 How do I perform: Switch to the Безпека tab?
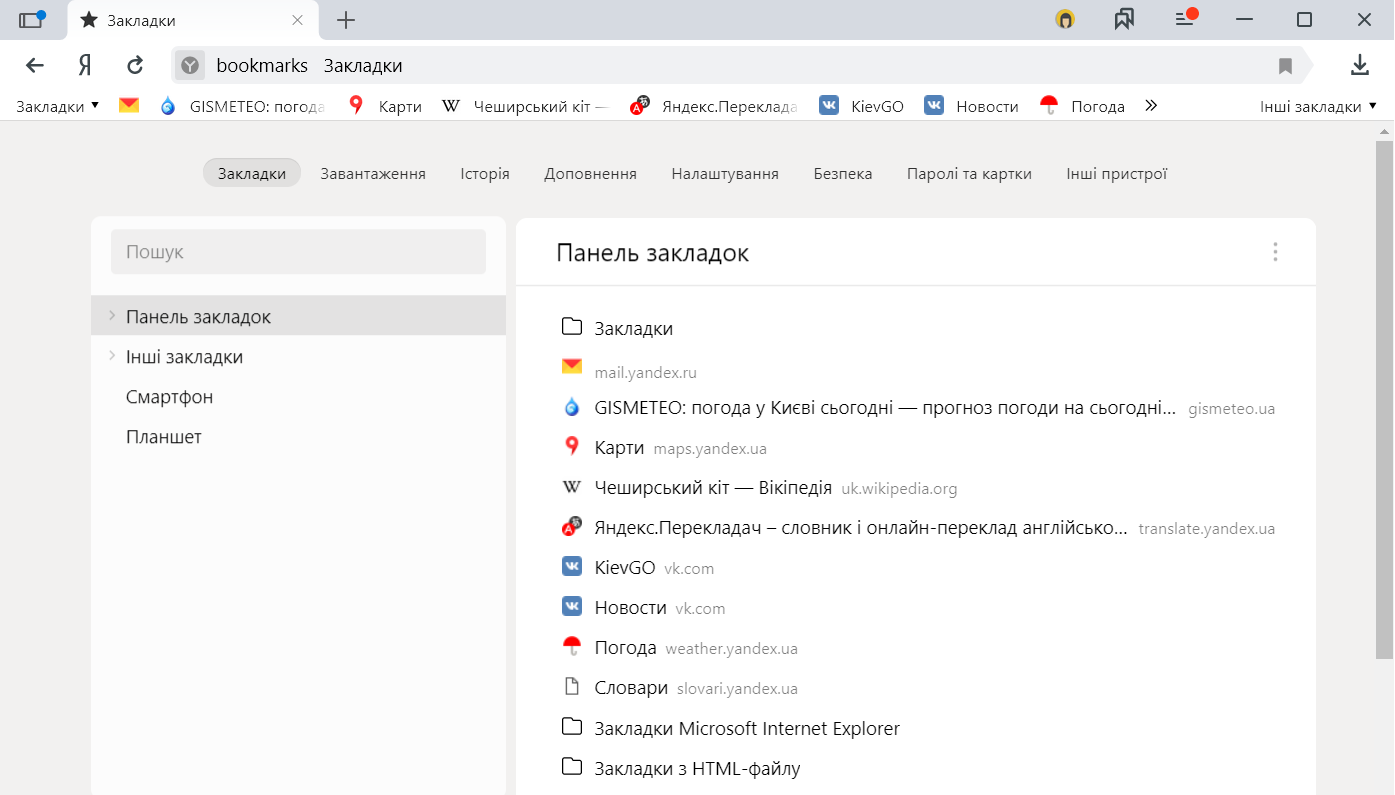(843, 173)
